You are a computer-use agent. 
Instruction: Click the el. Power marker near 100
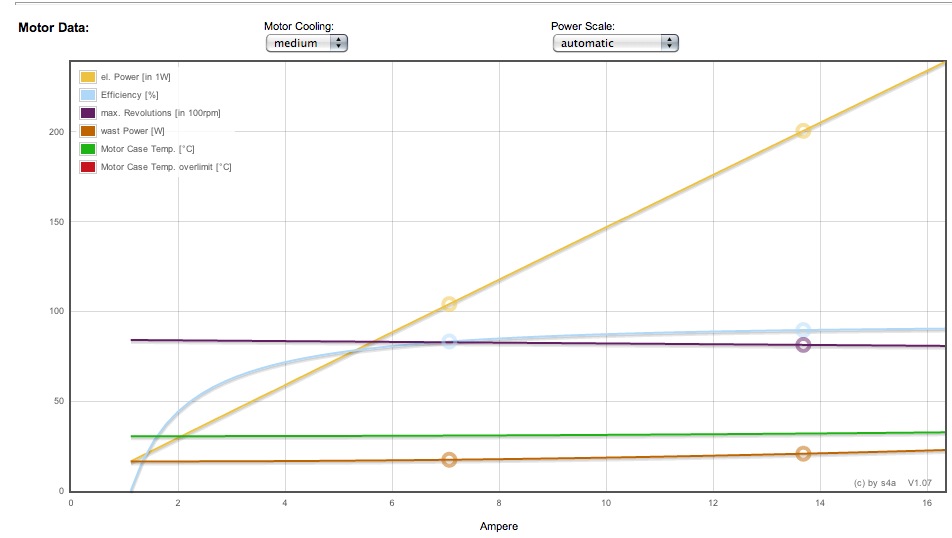tap(449, 304)
